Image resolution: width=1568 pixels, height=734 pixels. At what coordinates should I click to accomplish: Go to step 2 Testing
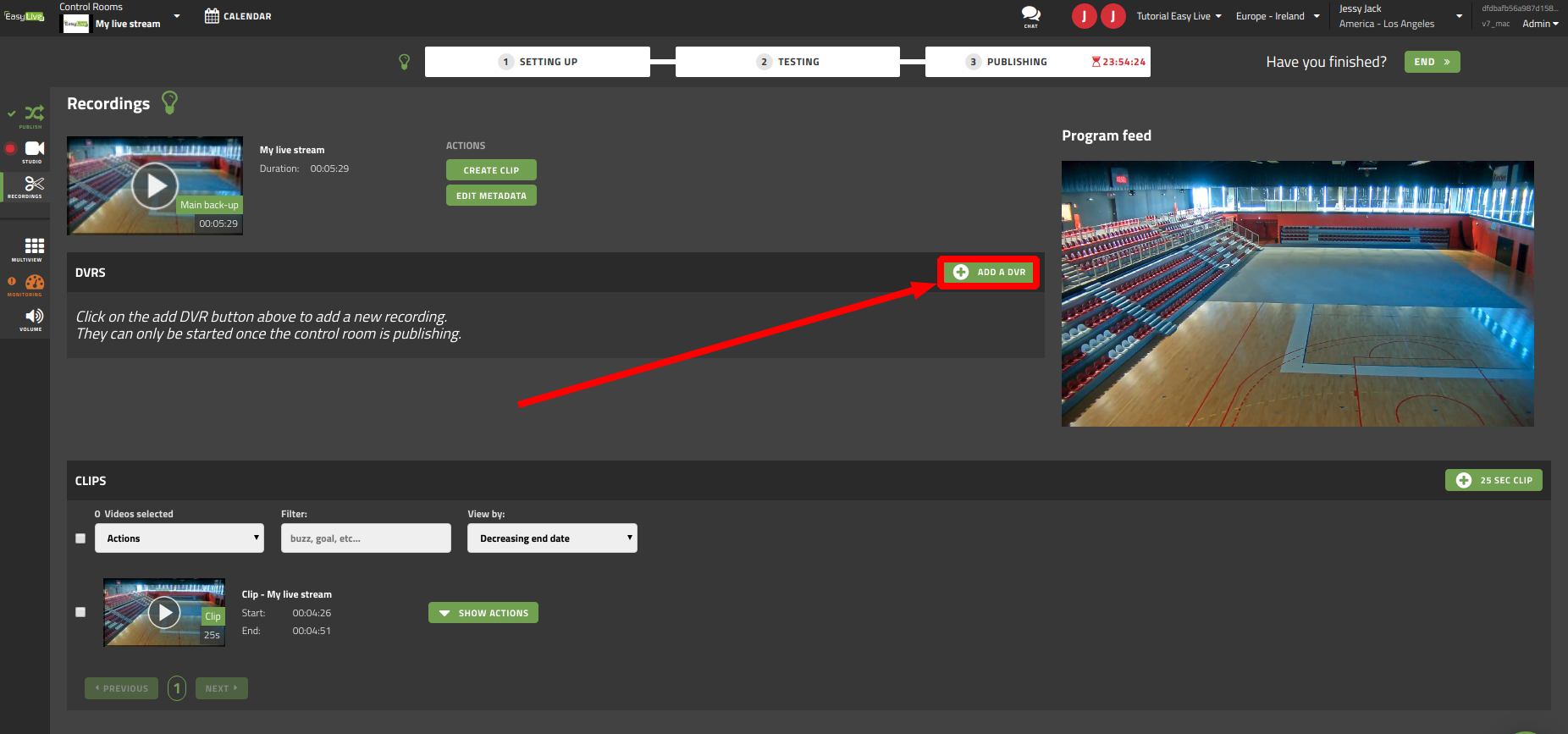tap(787, 62)
